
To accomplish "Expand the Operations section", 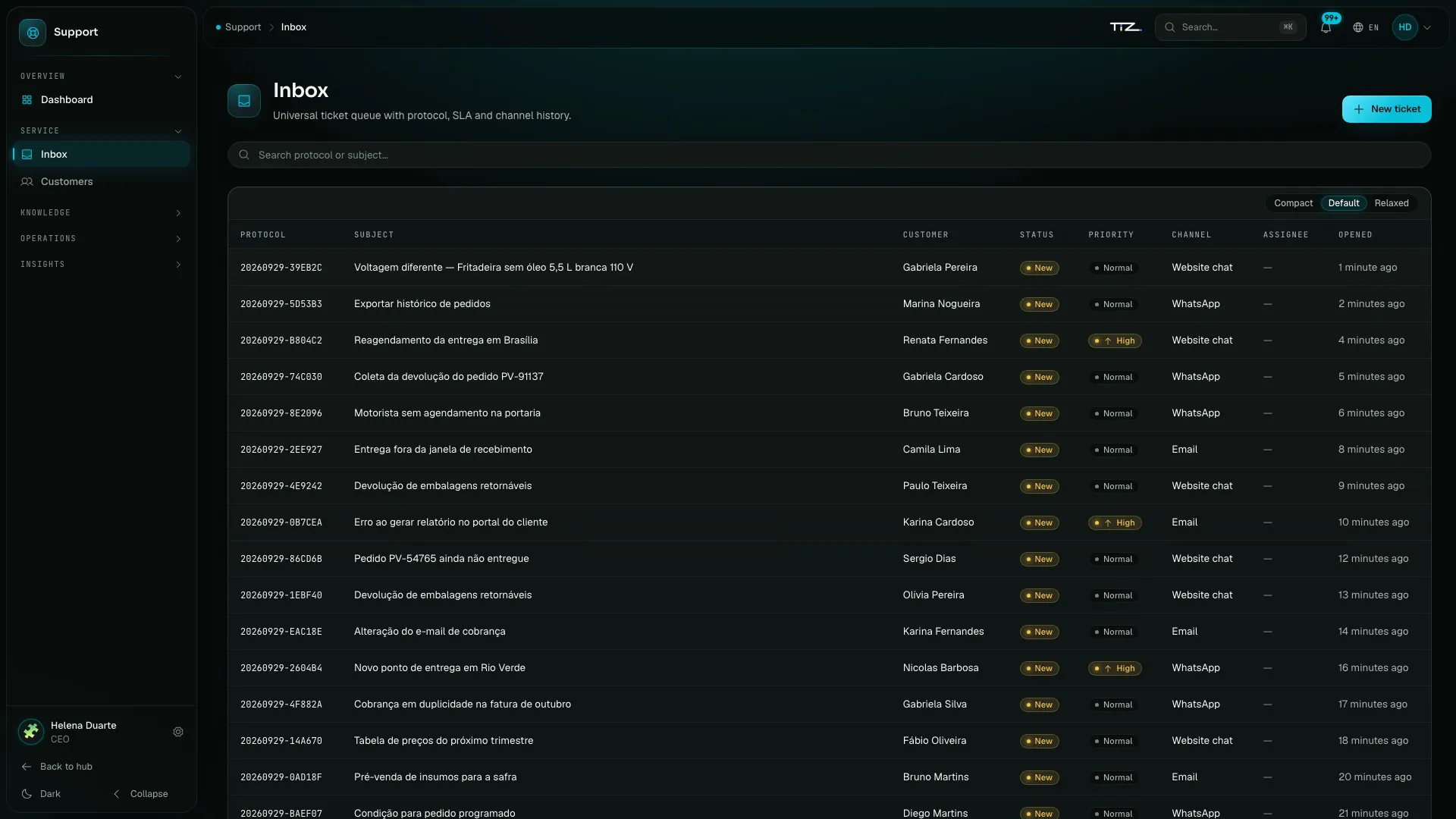I will click(x=102, y=239).
